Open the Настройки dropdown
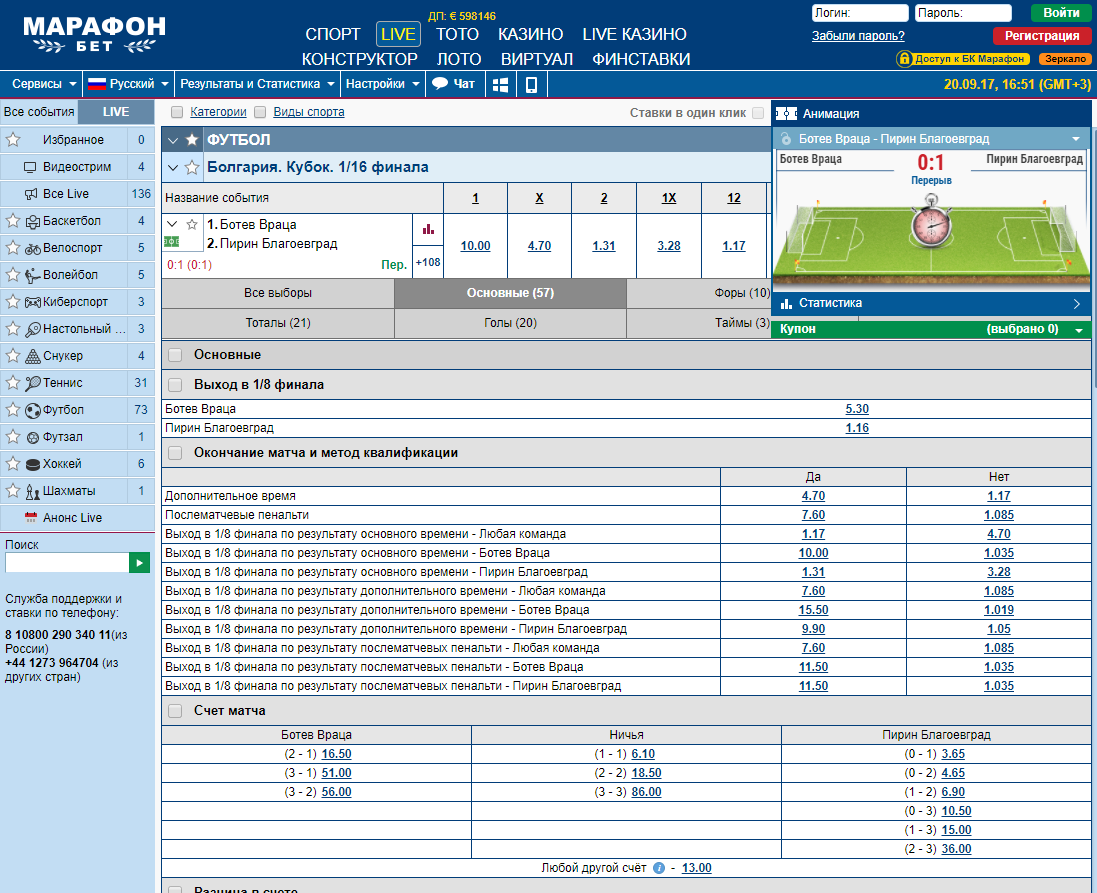The image size is (1097, 893). [x=383, y=84]
